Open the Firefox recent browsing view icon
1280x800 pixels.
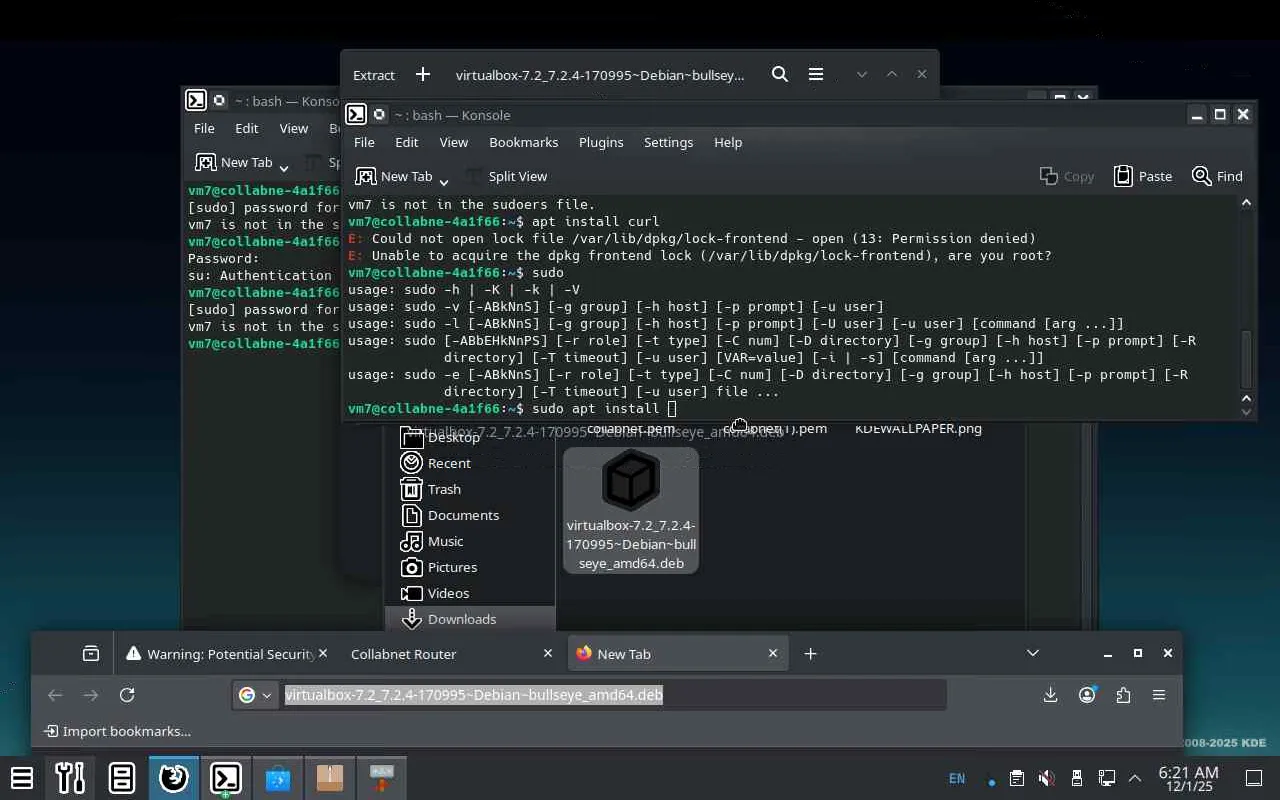coord(91,654)
